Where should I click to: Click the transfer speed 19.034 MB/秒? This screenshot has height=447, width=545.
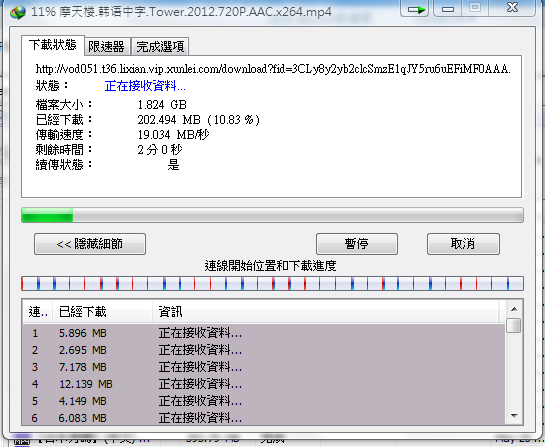[173, 135]
